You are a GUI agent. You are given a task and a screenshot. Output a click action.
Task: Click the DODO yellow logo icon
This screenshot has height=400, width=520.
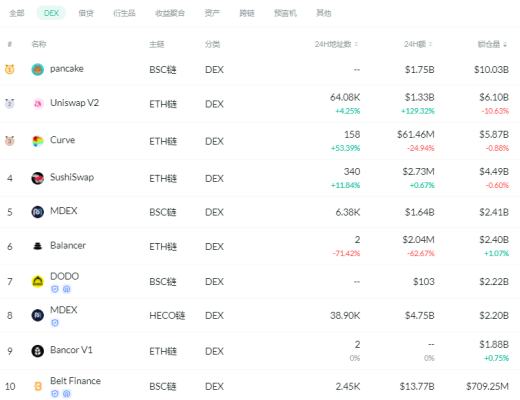[x=38, y=281]
